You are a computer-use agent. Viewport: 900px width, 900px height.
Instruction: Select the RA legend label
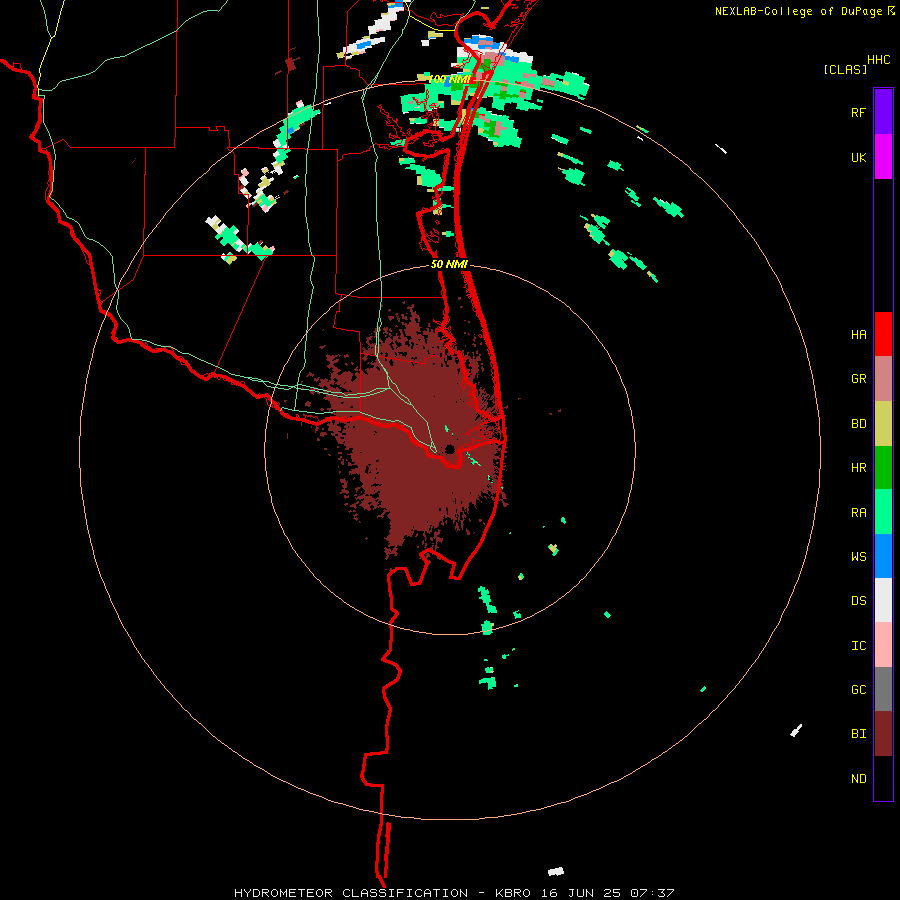[x=858, y=513]
